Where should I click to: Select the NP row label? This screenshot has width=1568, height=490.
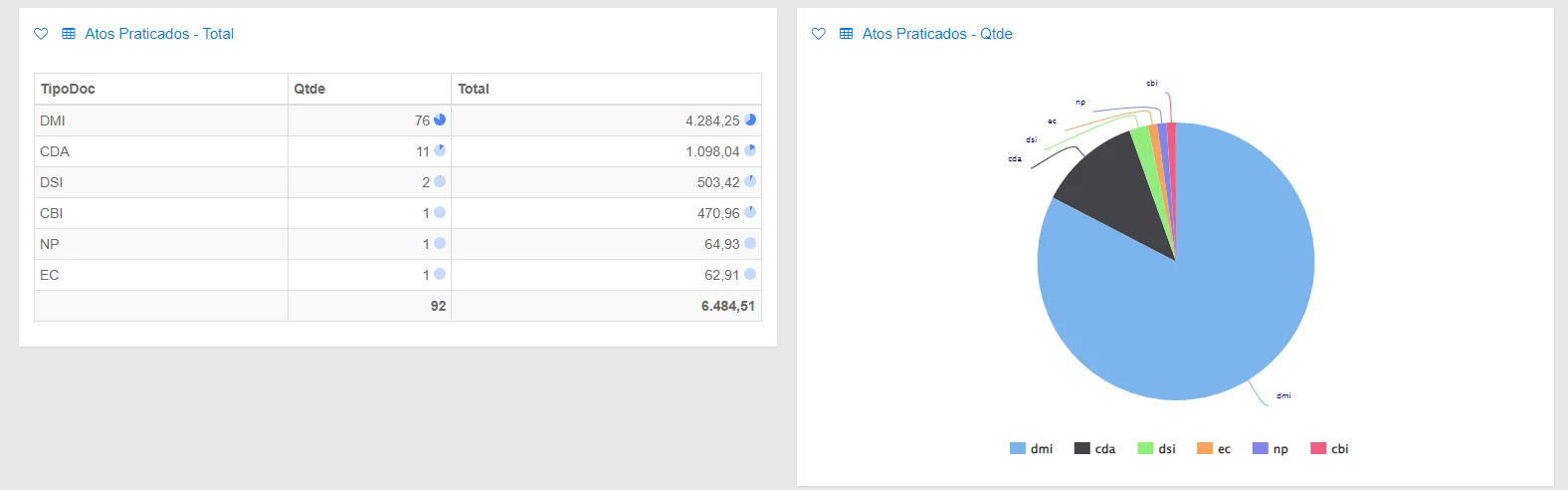(x=50, y=244)
